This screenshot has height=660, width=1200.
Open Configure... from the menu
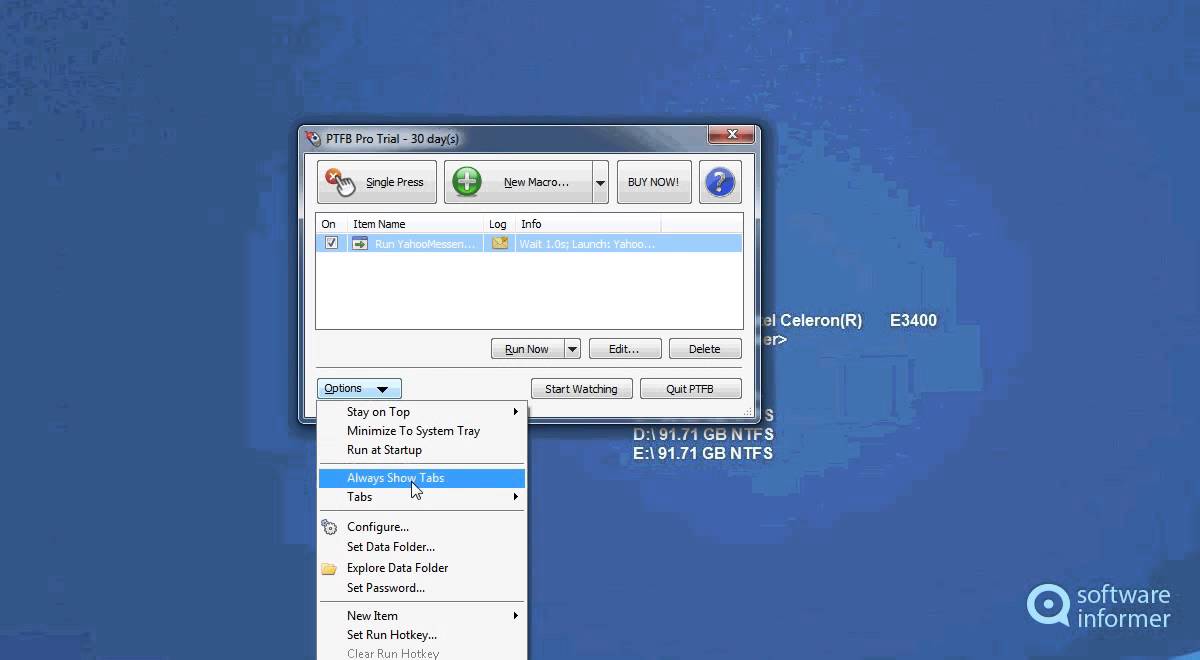421,527
